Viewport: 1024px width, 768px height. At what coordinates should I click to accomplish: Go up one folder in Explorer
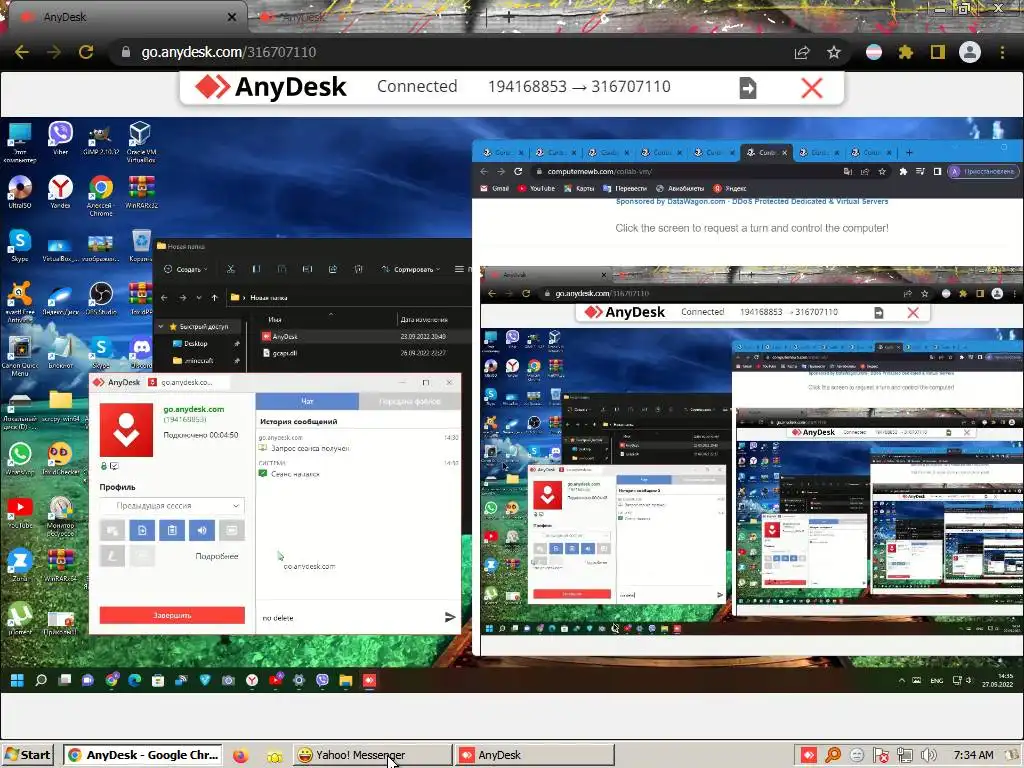coord(214,298)
